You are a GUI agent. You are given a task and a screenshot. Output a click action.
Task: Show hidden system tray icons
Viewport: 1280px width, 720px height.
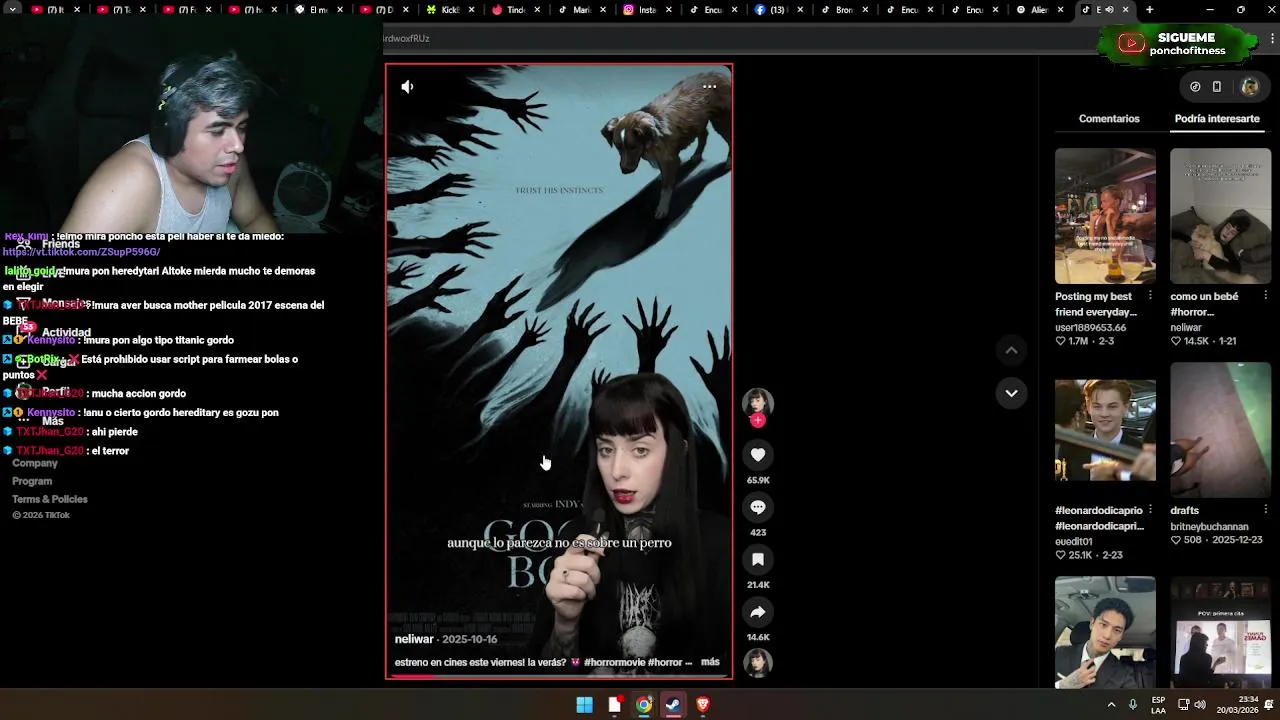tap(1111, 705)
